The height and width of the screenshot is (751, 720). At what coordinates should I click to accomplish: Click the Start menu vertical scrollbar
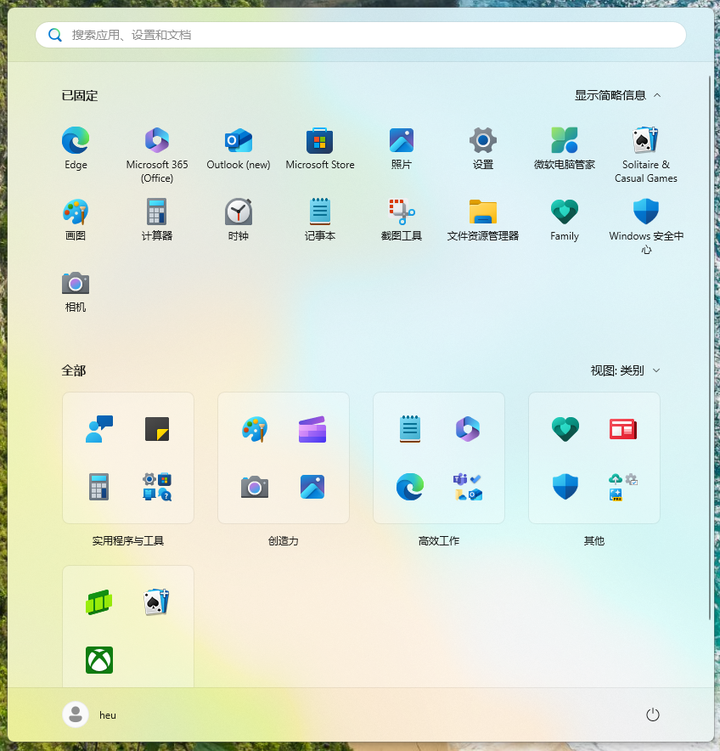pos(709,347)
